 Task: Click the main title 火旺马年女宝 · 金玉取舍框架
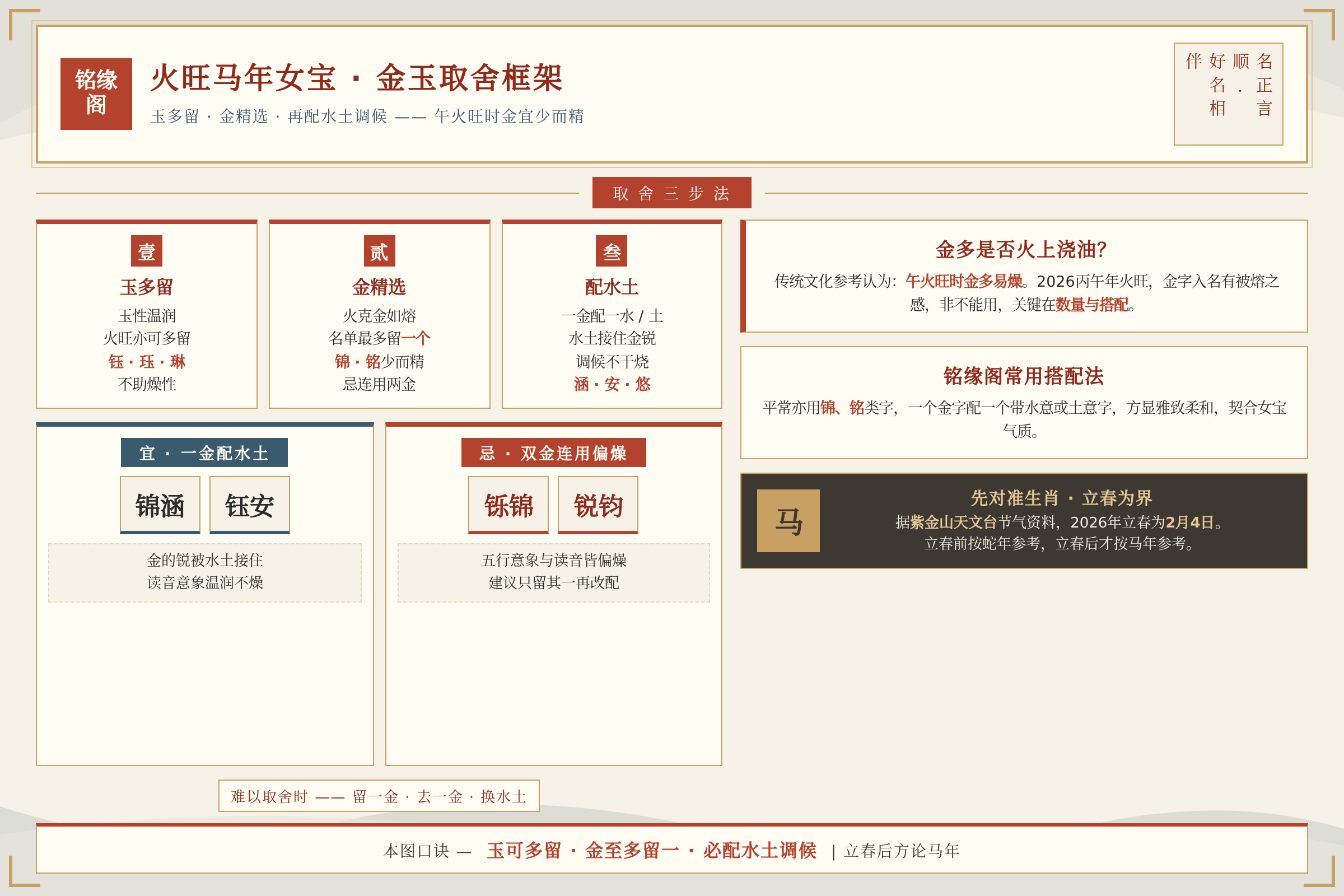click(x=357, y=78)
